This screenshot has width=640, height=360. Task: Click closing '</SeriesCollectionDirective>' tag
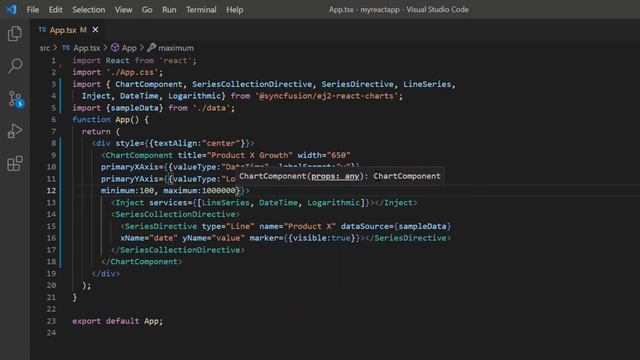click(x=178, y=250)
